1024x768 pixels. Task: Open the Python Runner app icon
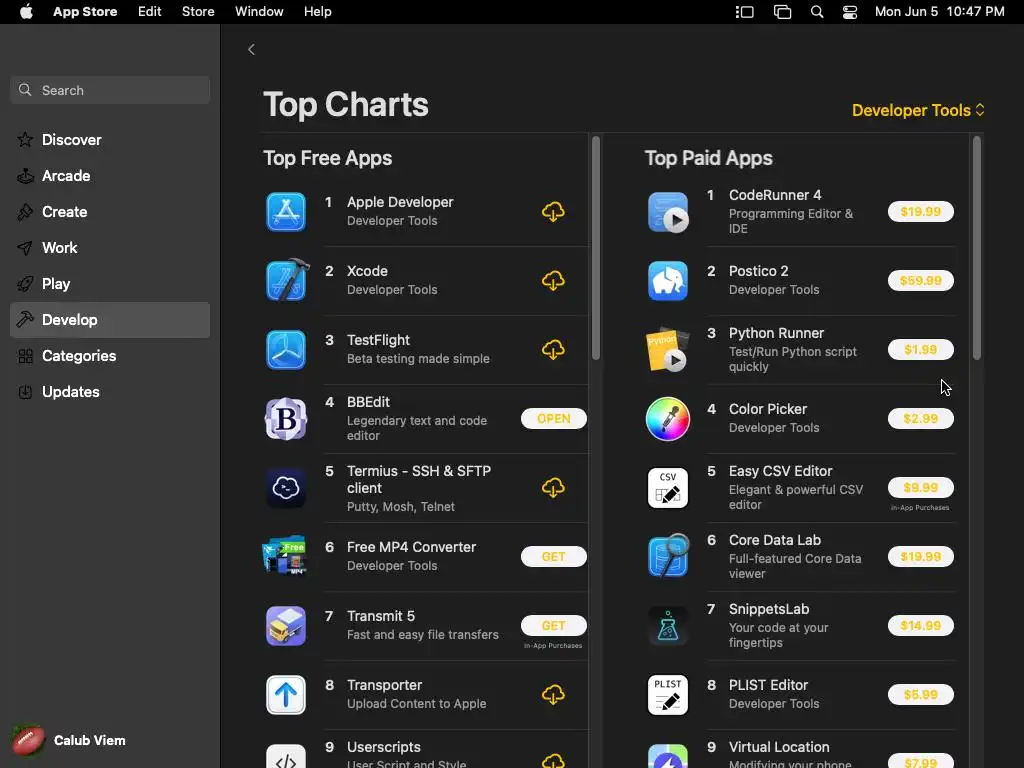(667, 349)
